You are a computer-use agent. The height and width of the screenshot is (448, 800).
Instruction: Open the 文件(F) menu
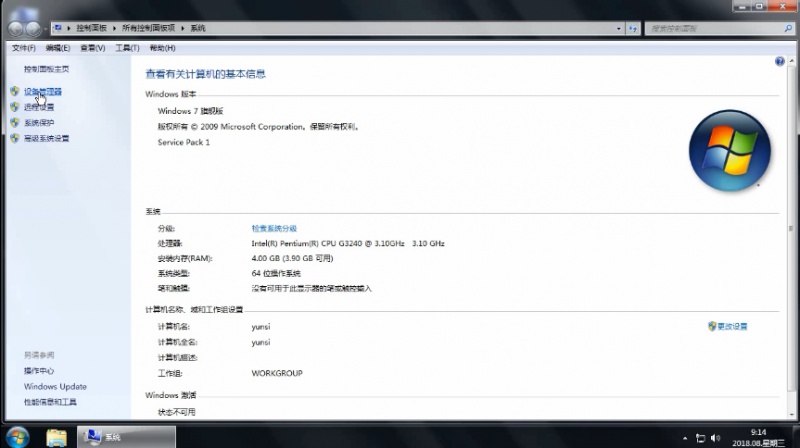pyautogui.click(x=23, y=48)
